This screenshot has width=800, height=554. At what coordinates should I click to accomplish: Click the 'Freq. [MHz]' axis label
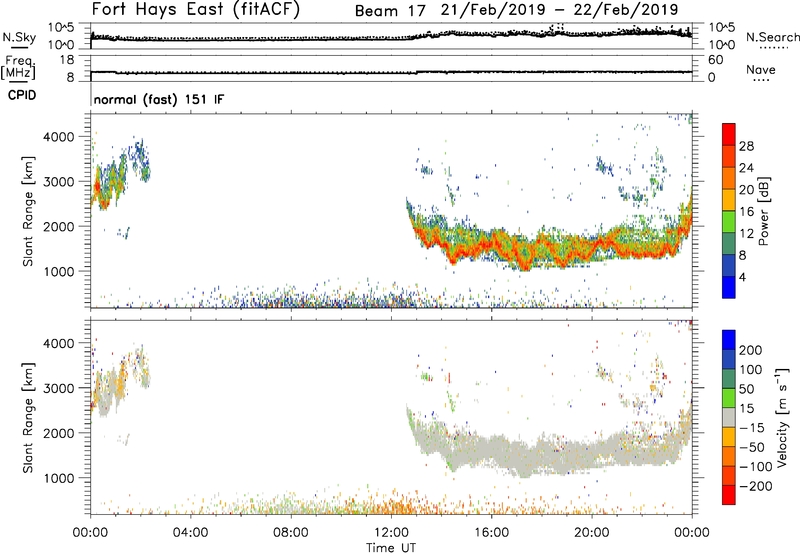point(18,67)
